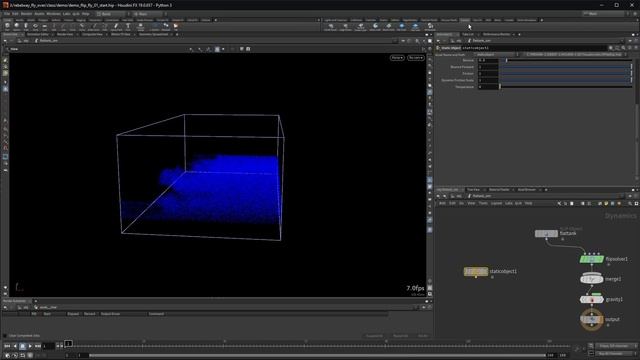
Task: Open the Render menu
Action: tap(26, 14)
